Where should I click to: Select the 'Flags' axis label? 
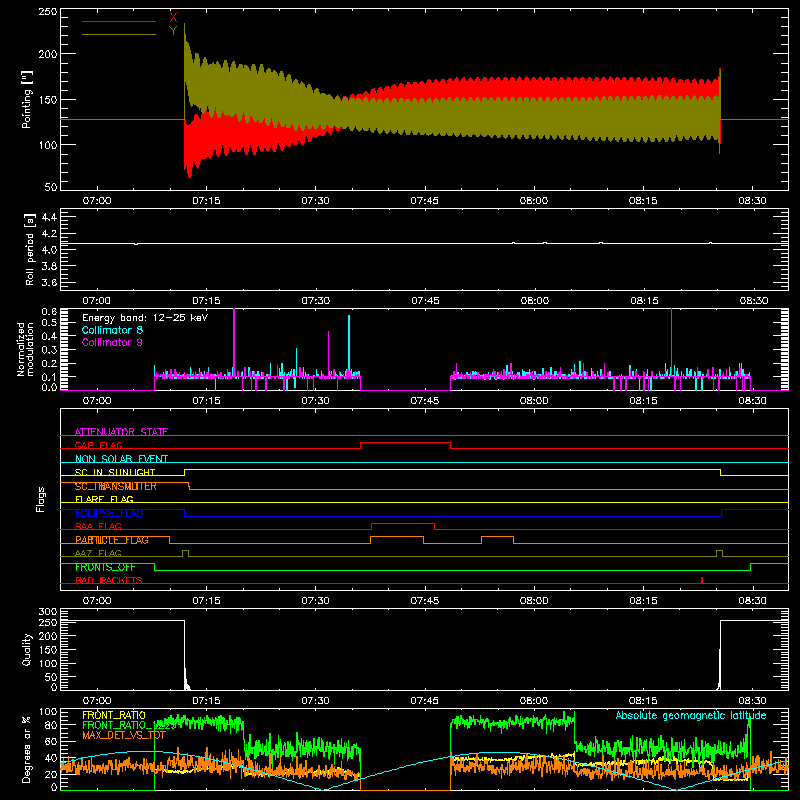pyautogui.click(x=40, y=499)
